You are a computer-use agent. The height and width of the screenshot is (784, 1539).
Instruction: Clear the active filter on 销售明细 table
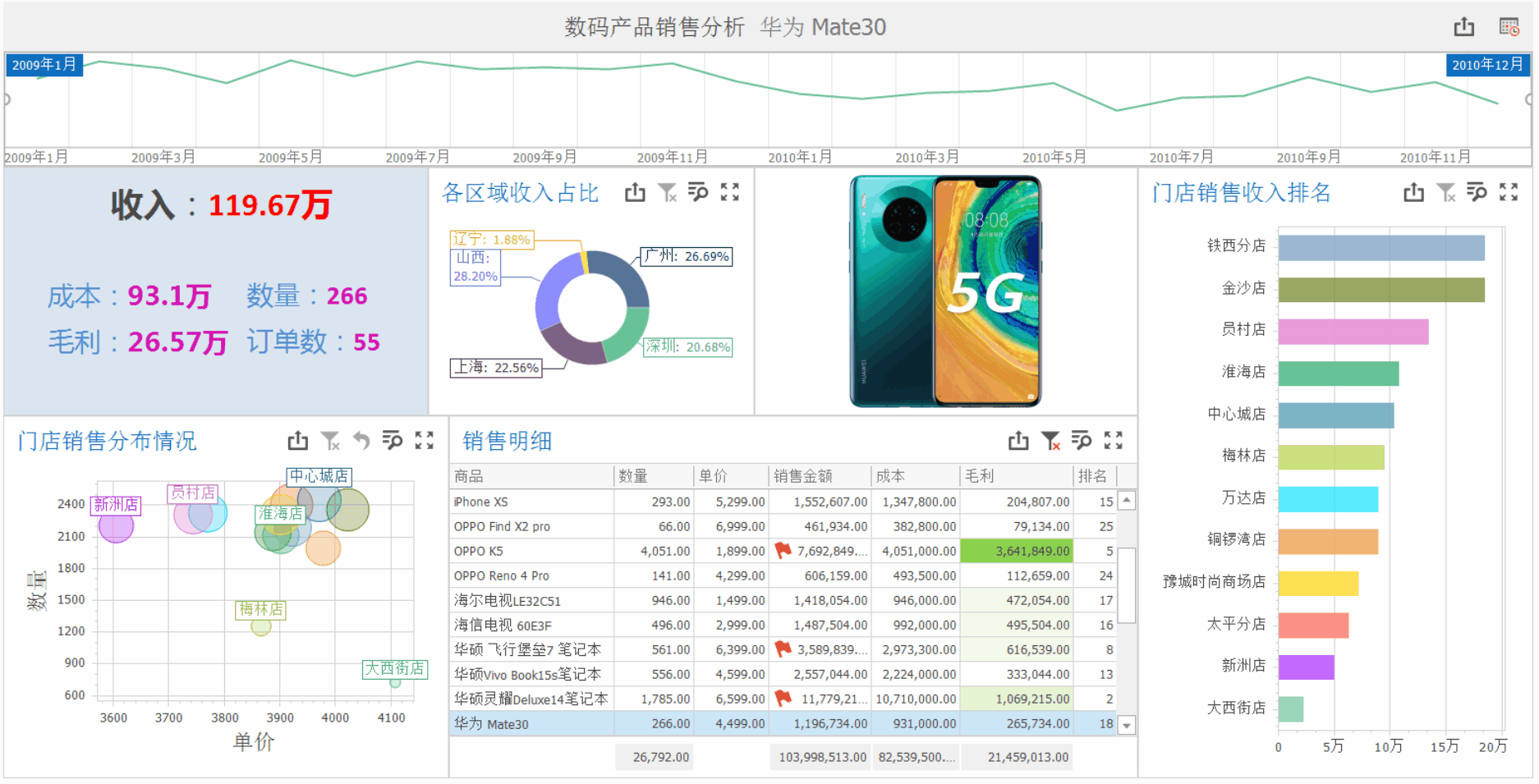coord(1050,441)
